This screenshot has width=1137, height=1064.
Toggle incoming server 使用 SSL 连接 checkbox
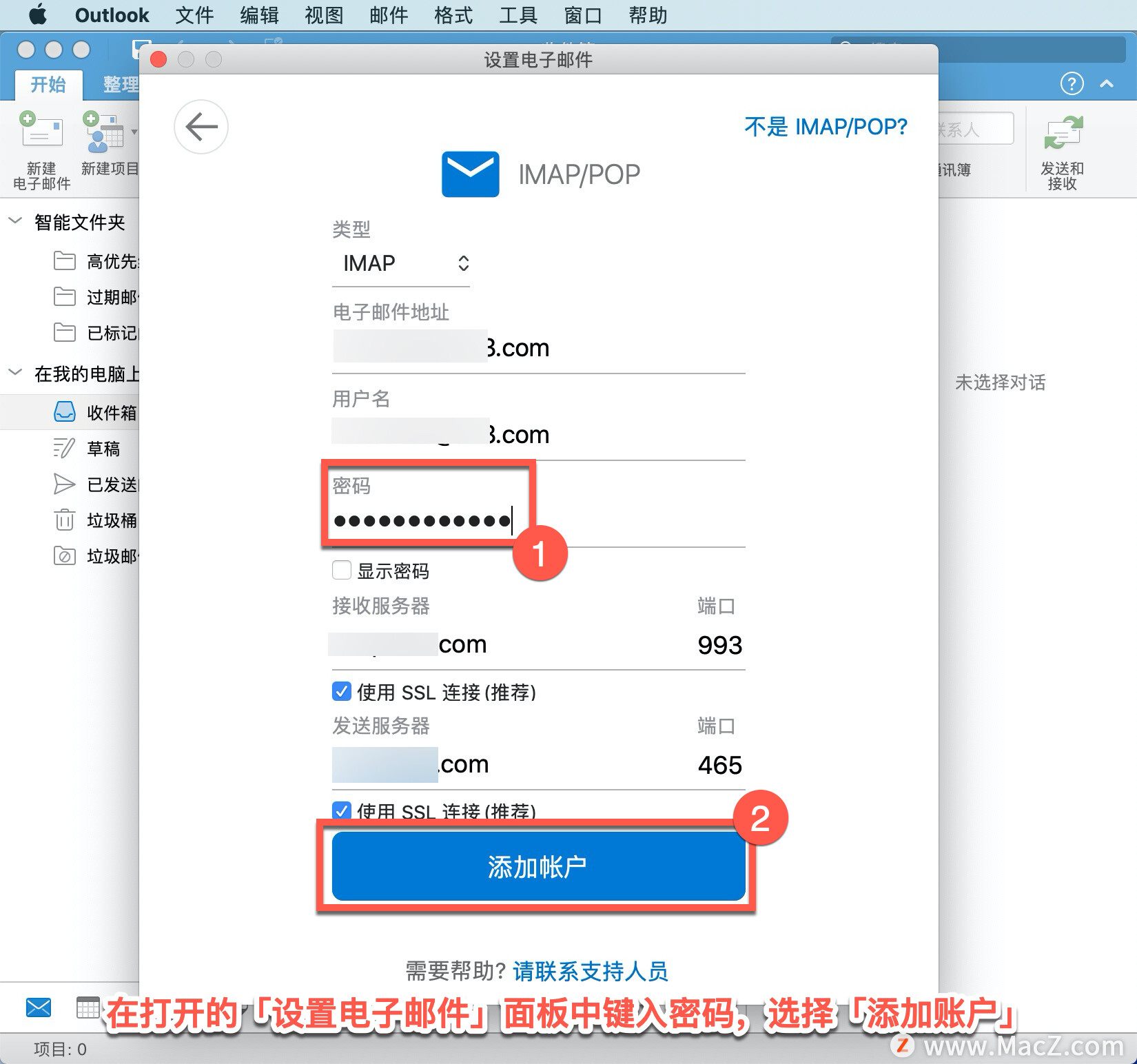(x=342, y=691)
